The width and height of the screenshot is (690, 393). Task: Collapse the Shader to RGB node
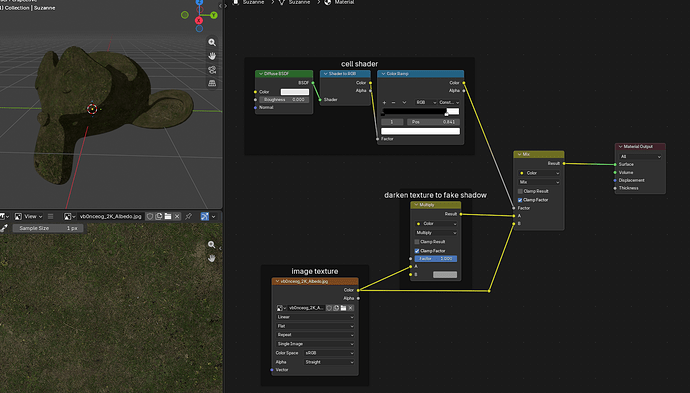click(x=326, y=73)
